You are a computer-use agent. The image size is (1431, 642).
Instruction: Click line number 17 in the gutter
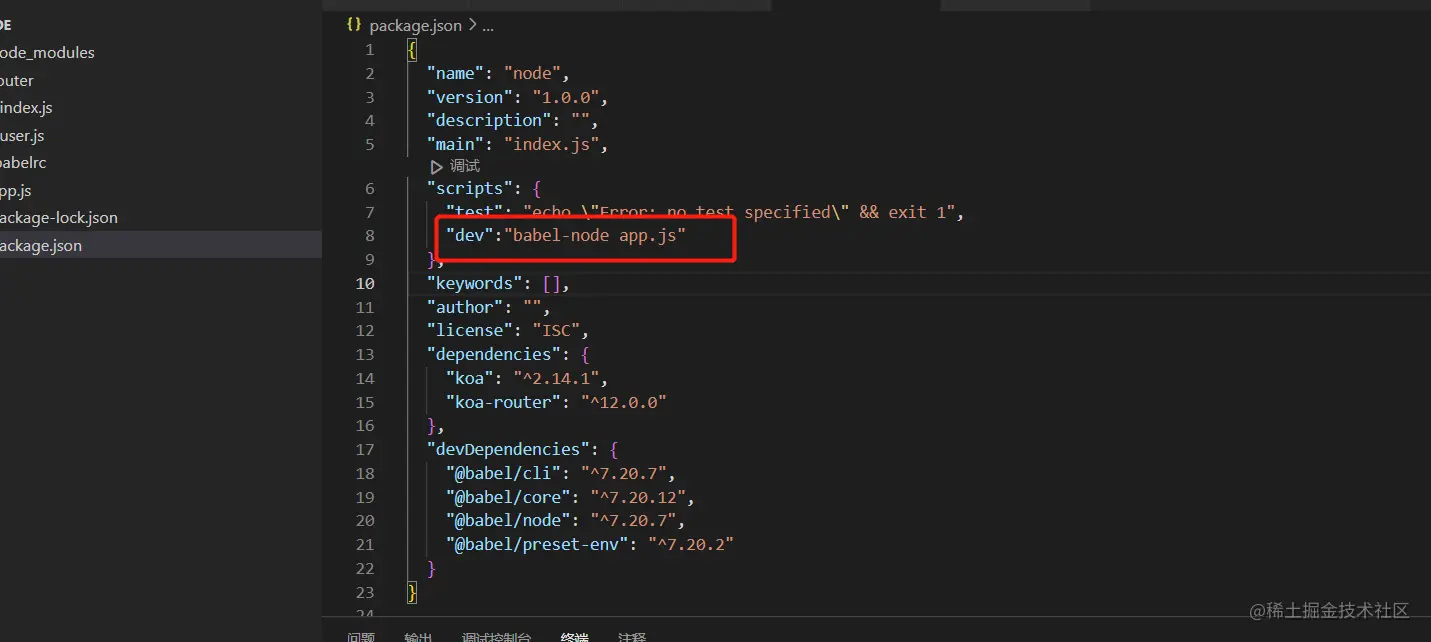tap(366, 449)
